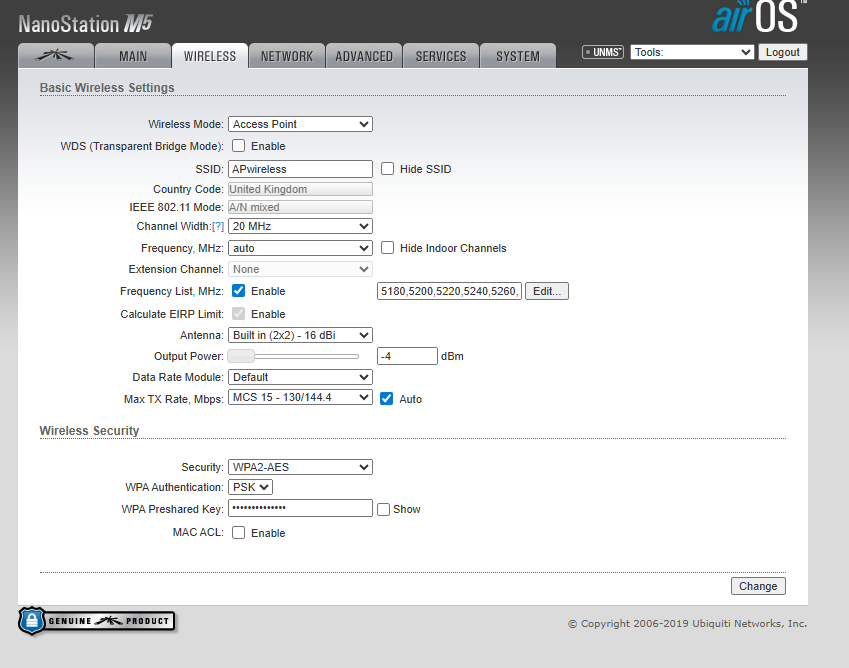Click the Edit frequency list button
Image resolution: width=849 pixels, height=668 pixels.
pyautogui.click(x=547, y=291)
